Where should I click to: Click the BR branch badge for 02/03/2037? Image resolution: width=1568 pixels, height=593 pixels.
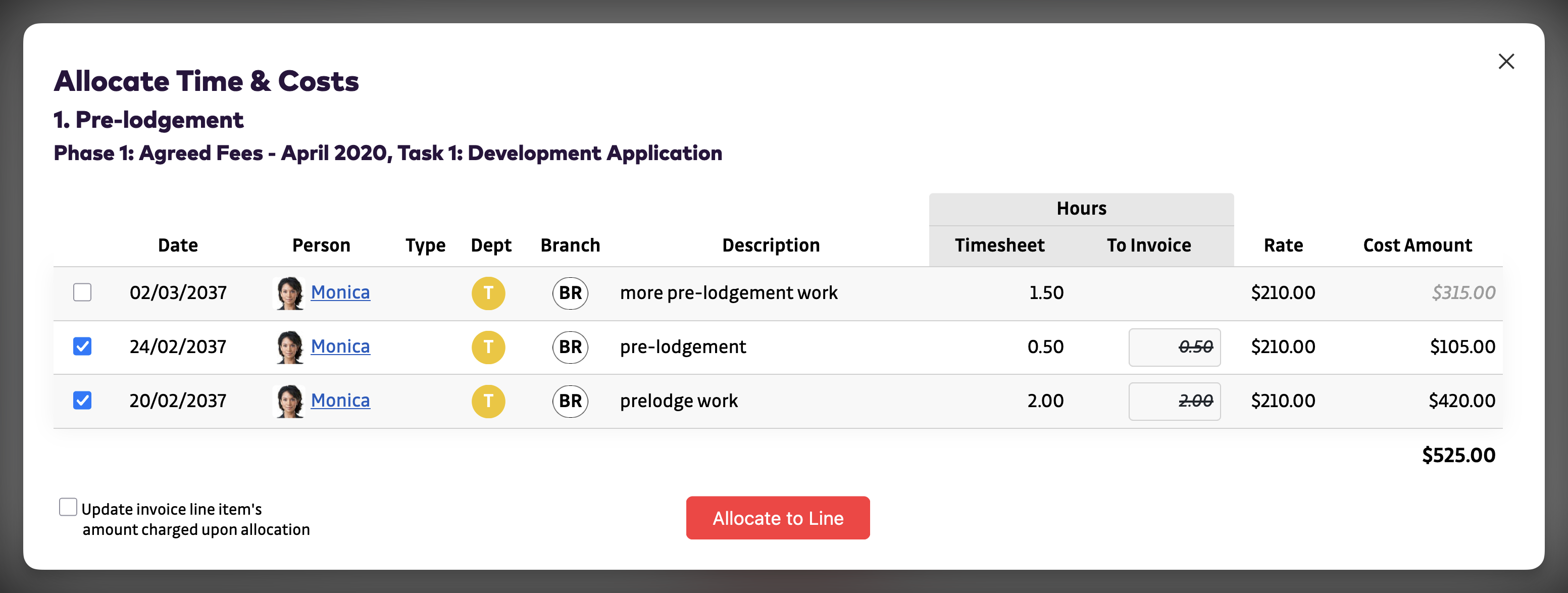click(570, 293)
